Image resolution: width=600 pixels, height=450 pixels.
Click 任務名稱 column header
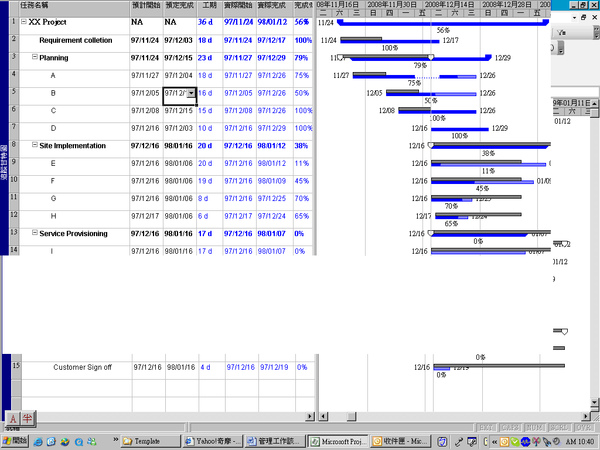coord(74,8)
